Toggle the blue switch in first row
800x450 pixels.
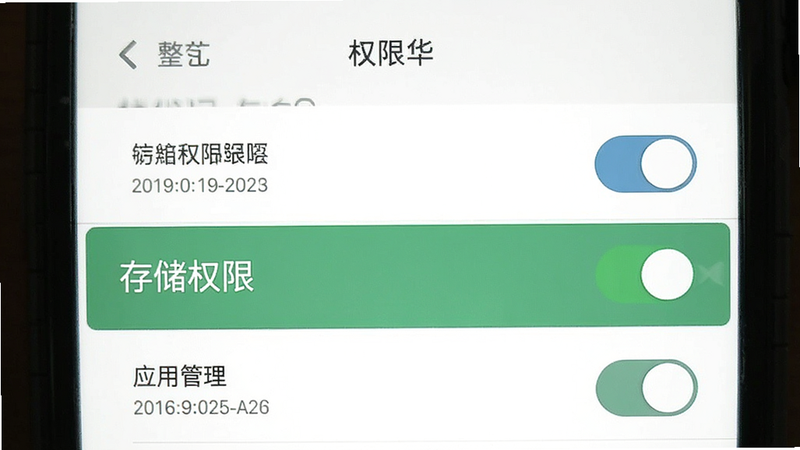click(x=645, y=164)
